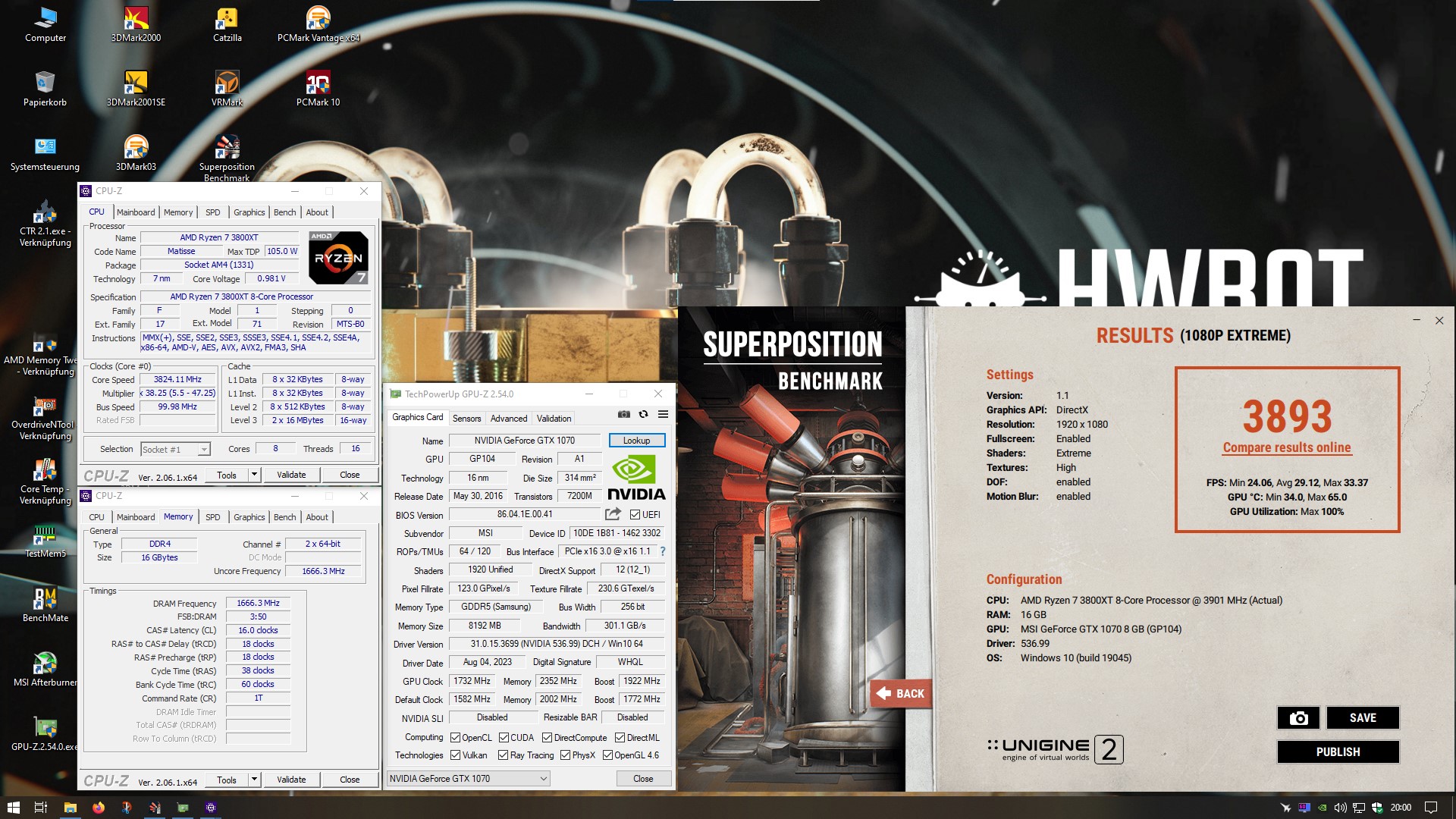The width and height of the screenshot is (1456, 819).
Task: Launch PCMark Vantage x64 shortcut
Action: [318, 24]
